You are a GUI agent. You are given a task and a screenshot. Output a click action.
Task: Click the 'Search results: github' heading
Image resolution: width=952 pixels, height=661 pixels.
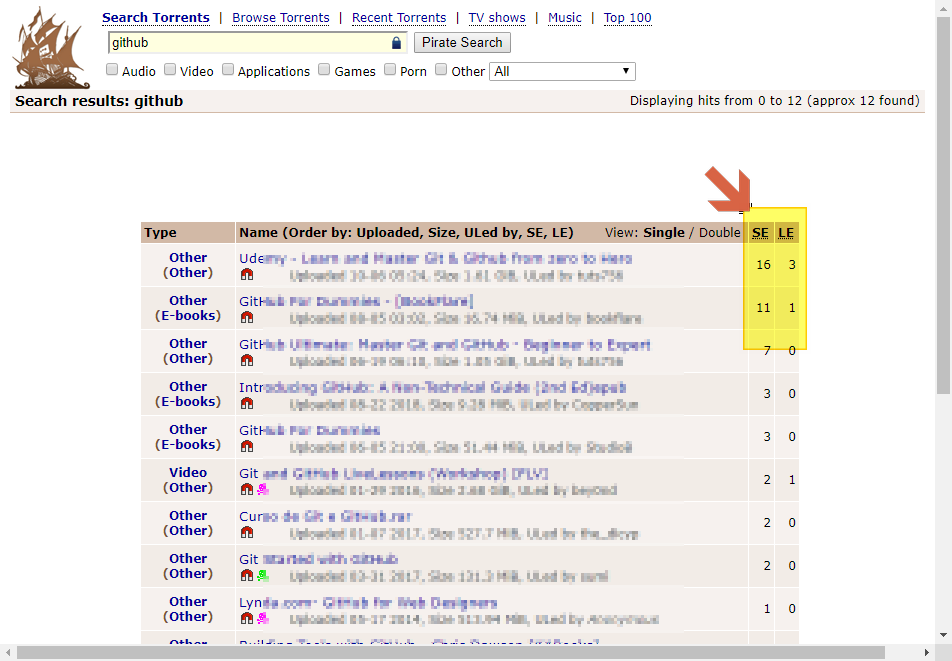click(x=99, y=101)
